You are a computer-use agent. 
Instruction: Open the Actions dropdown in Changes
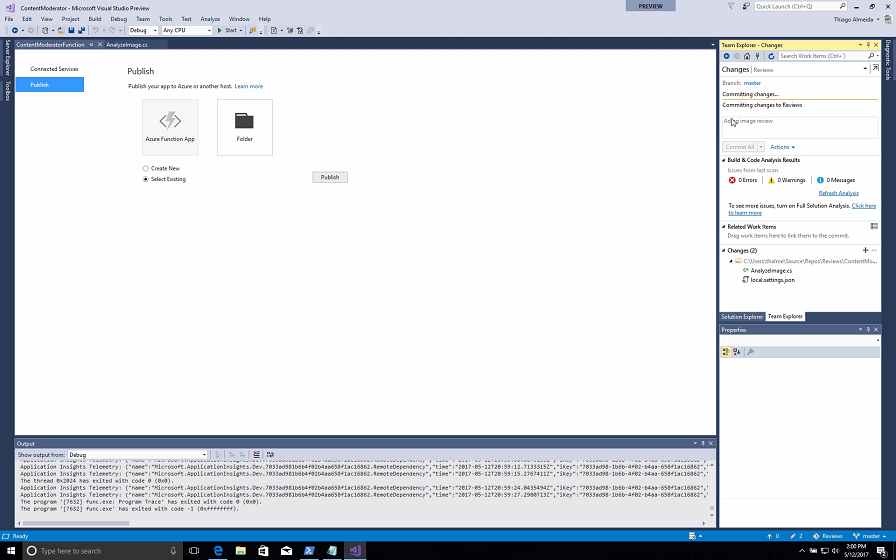[782, 147]
